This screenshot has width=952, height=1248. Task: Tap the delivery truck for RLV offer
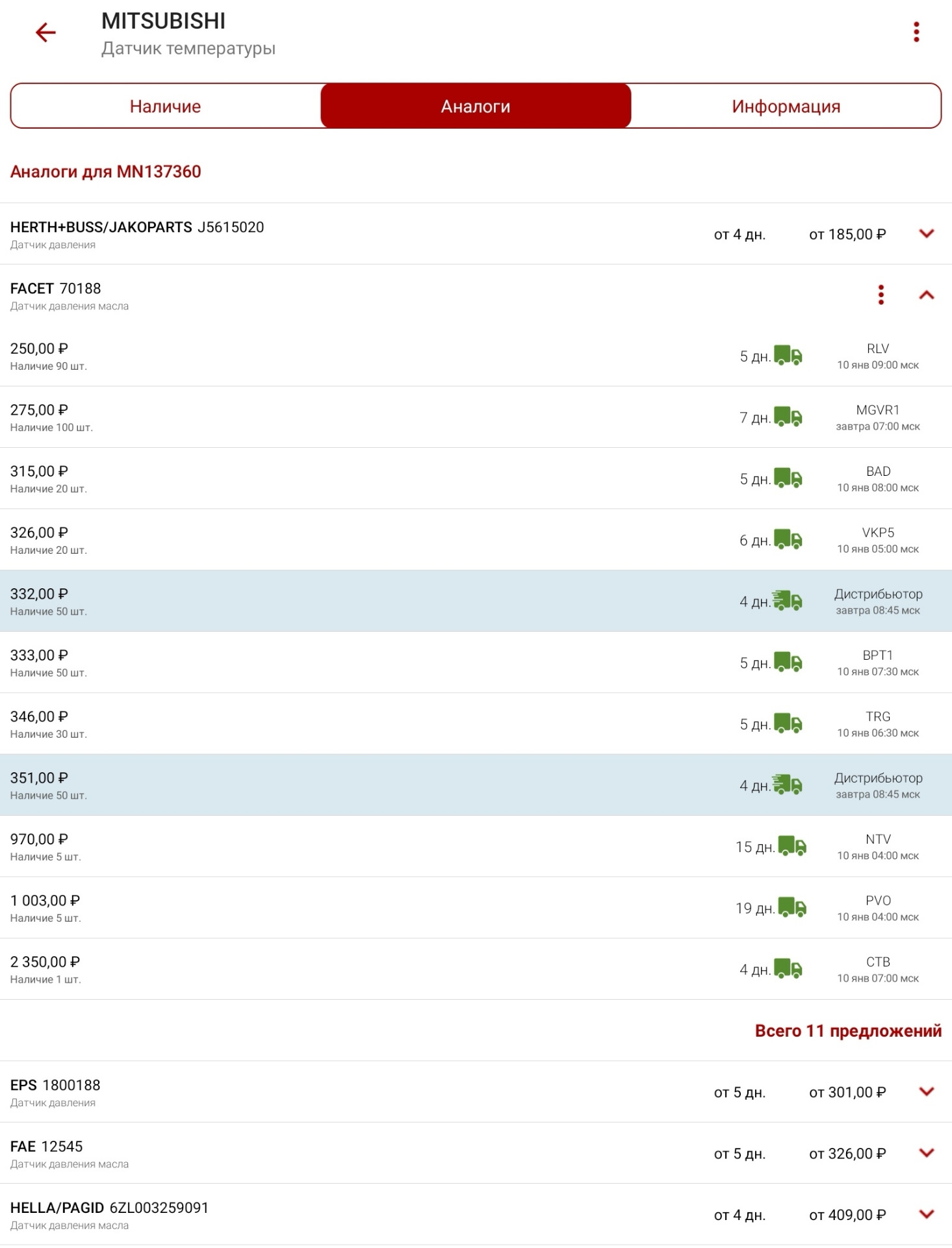click(x=788, y=356)
